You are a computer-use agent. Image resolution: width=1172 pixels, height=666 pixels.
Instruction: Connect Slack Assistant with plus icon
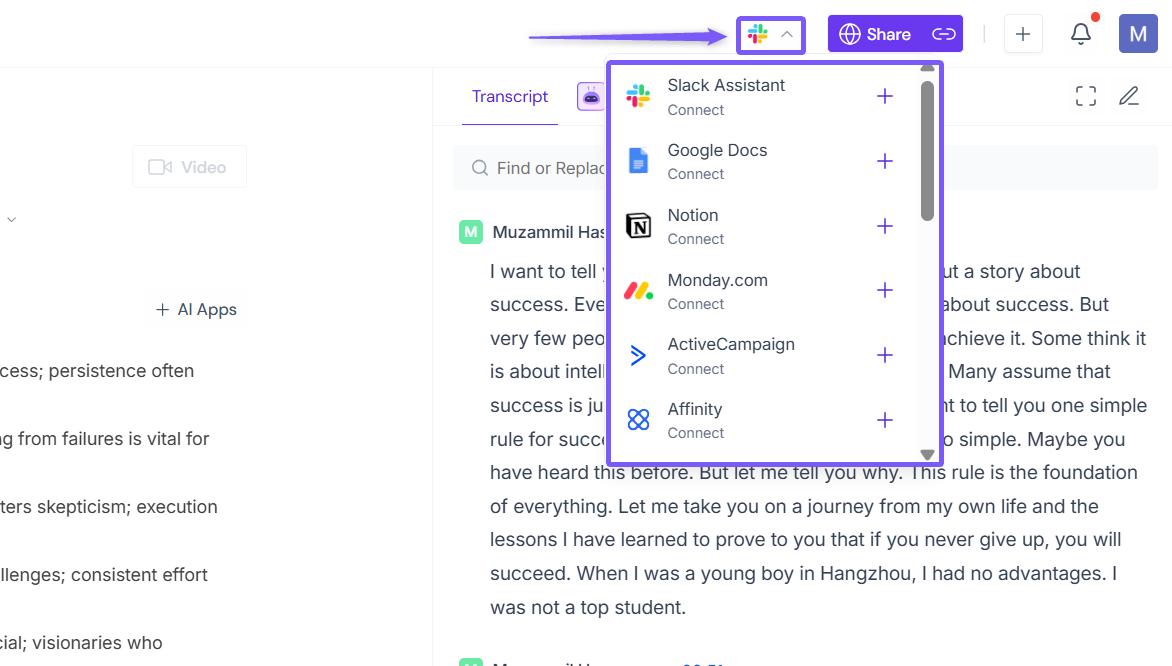(x=885, y=97)
